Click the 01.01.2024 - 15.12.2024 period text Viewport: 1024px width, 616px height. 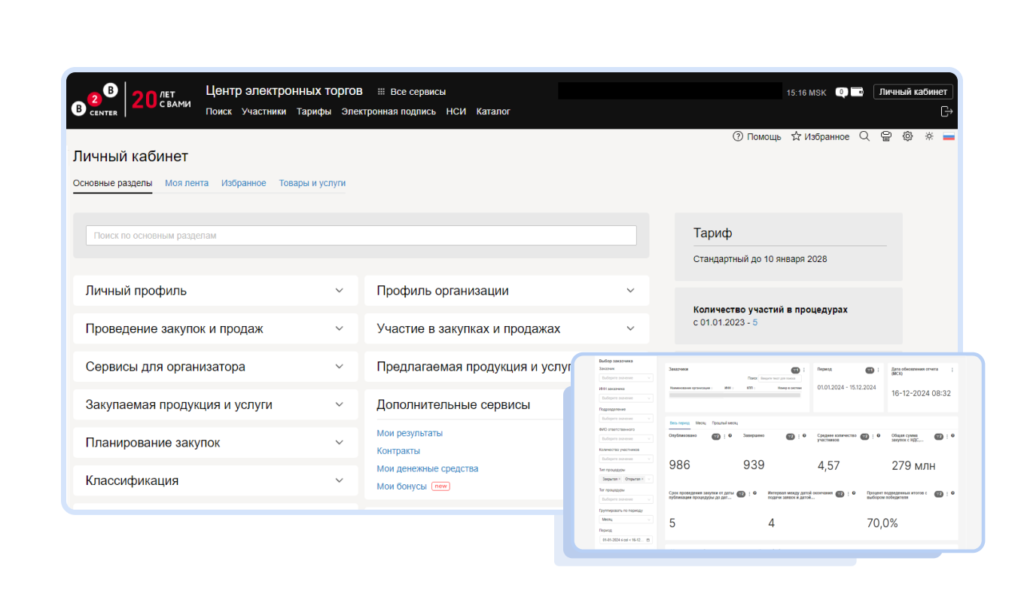[846, 388]
